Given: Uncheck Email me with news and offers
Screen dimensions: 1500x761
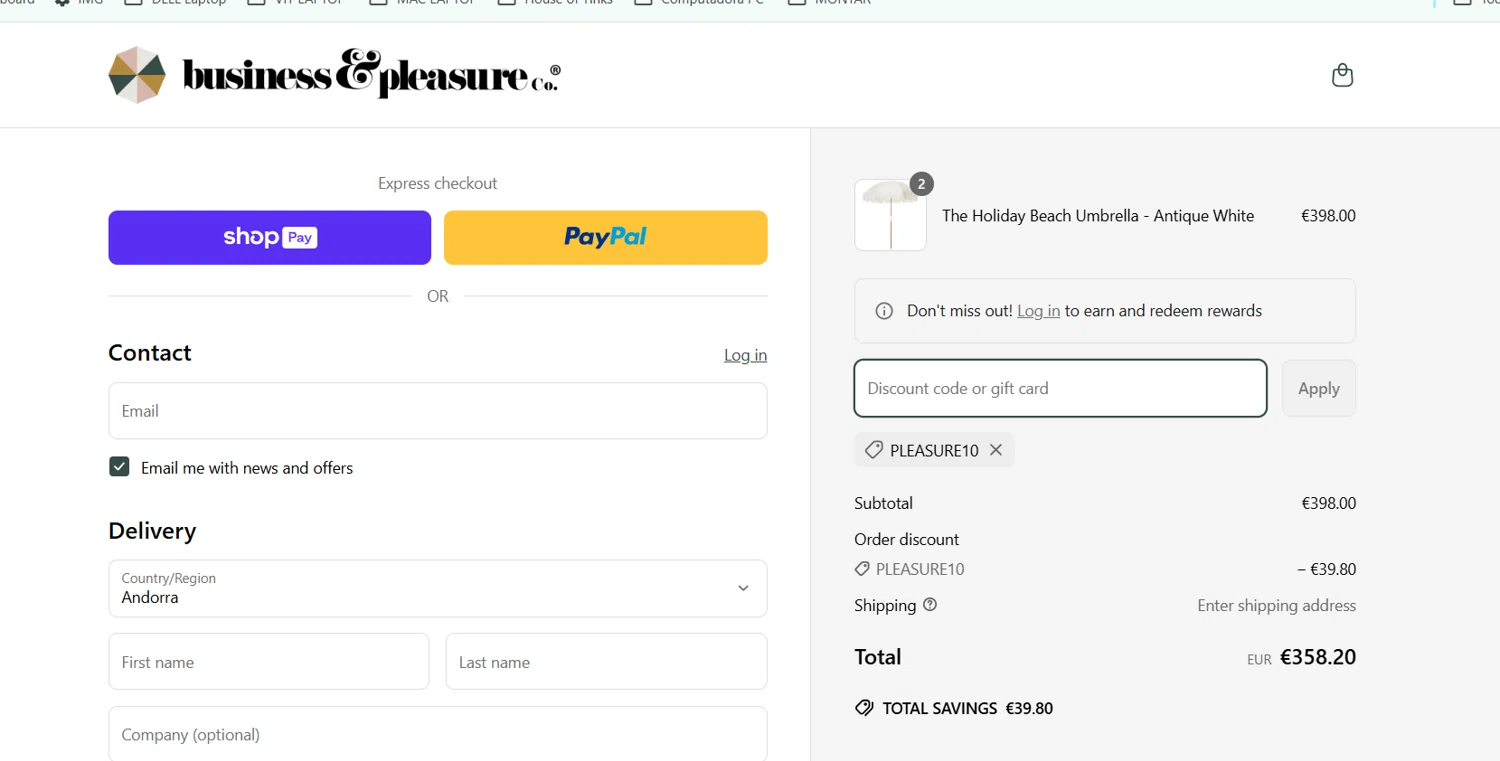Looking at the screenshot, I should 119,467.
